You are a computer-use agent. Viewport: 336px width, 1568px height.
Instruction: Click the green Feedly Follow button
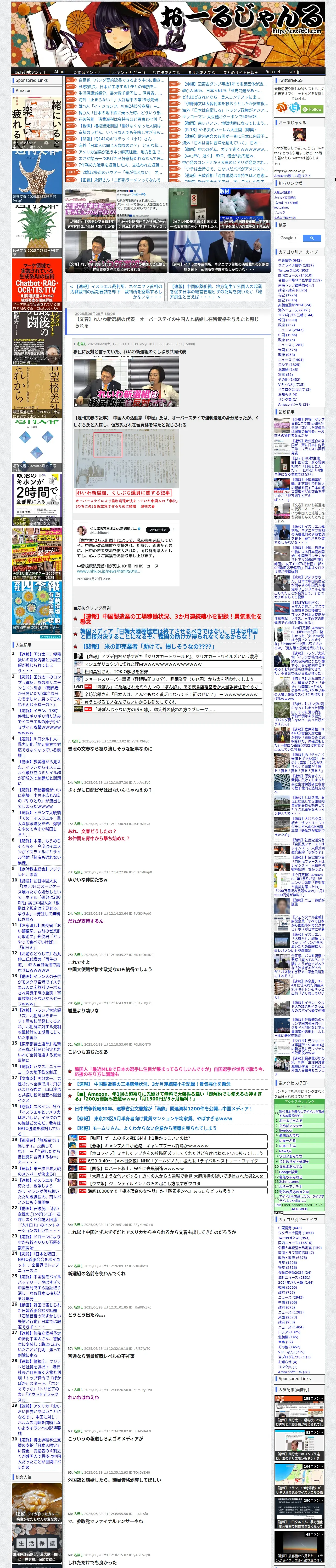[x=313, y=109]
